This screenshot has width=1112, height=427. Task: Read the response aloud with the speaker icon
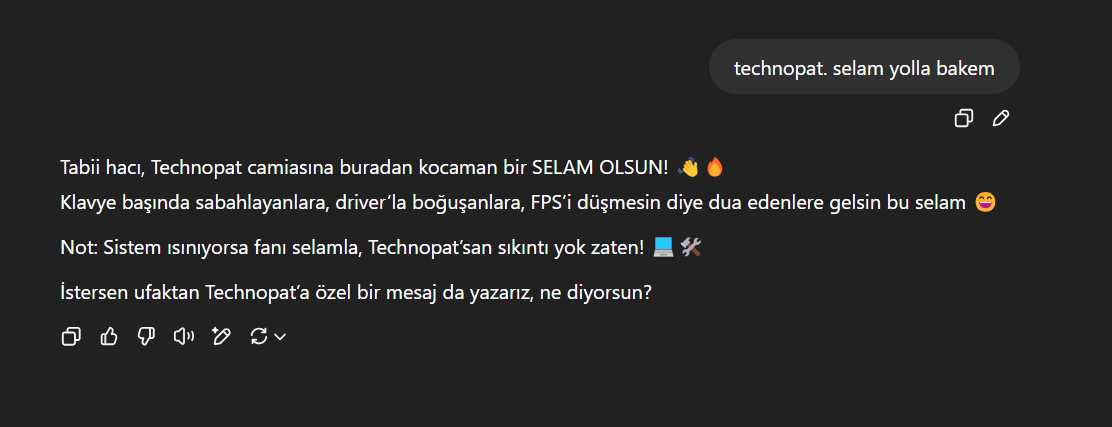click(x=184, y=336)
